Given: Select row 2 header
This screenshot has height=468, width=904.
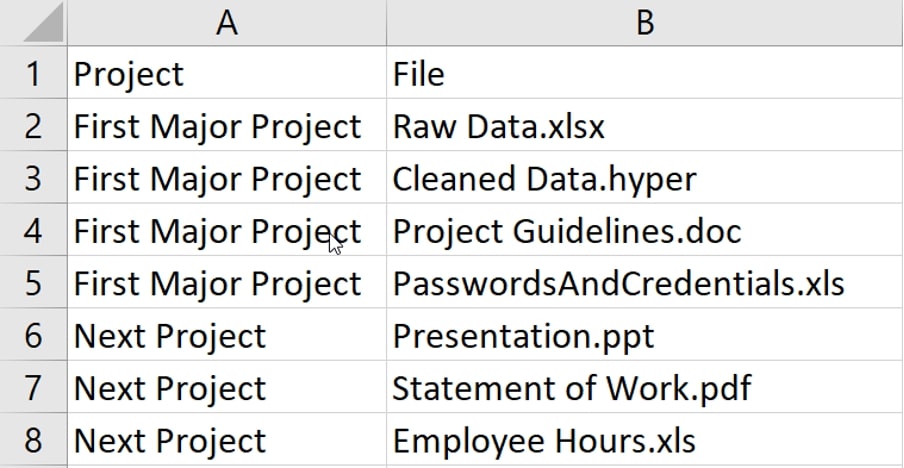Looking at the screenshot, I should [x=33, y=124].
